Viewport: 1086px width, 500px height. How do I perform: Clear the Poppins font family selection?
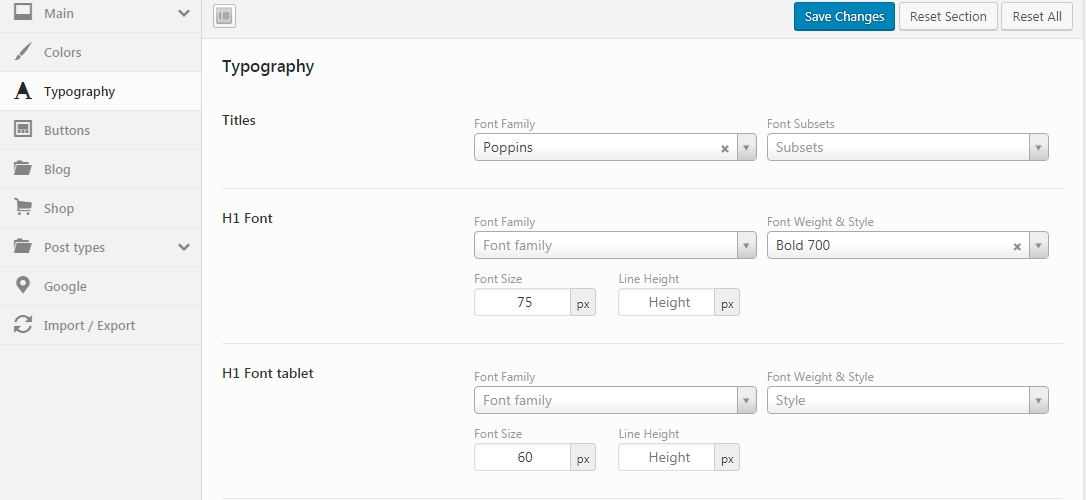725,148
